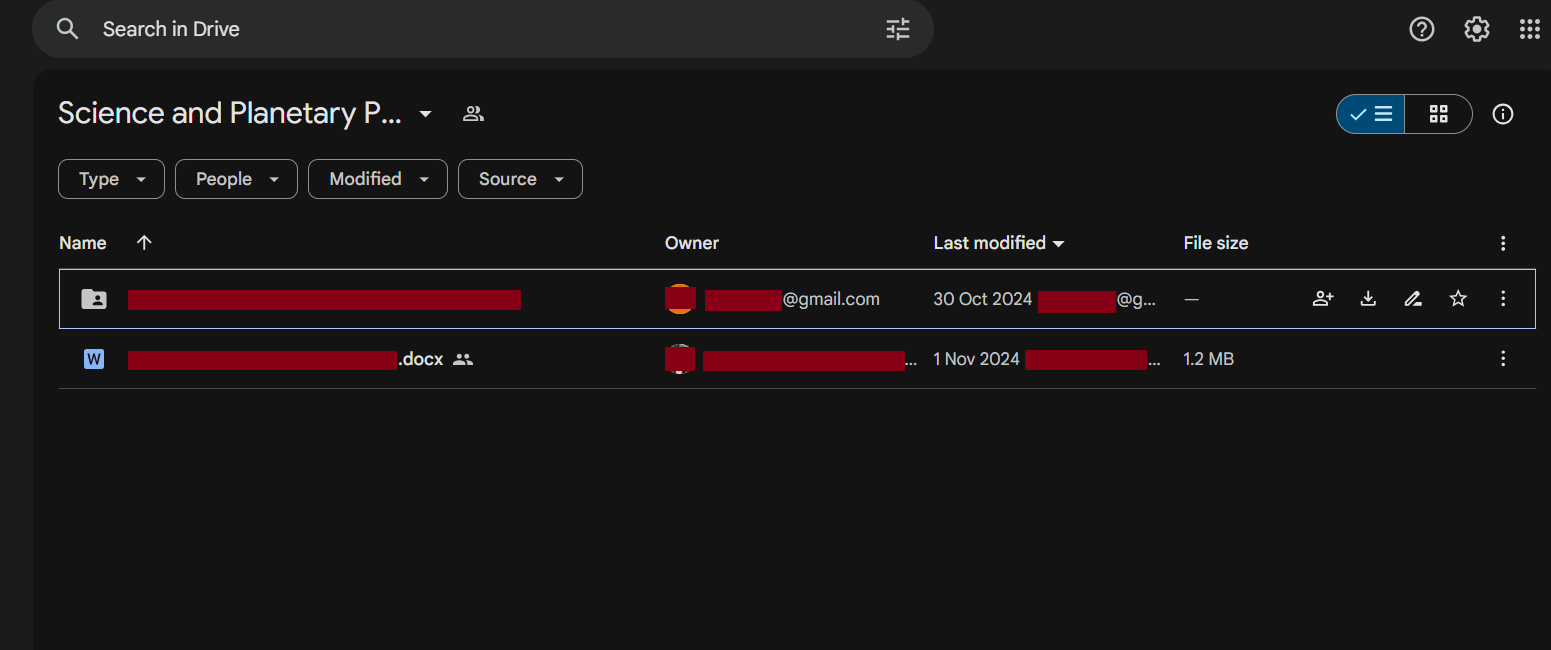Image resolution: width=1551 pixels, height=650 pixels.
Task: Open the Google apps grid
Action: pos(1529,29)
